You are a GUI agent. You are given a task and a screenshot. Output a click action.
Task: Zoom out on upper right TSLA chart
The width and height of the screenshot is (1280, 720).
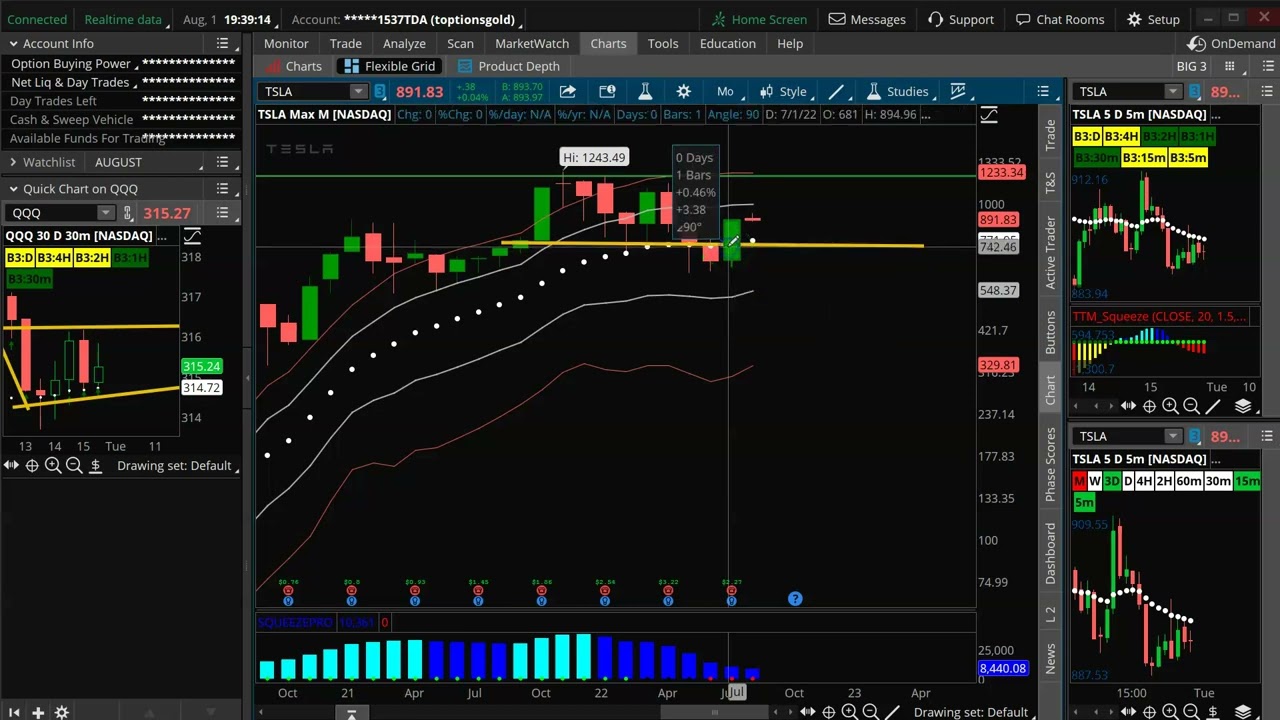click(x=1191, y=406)
